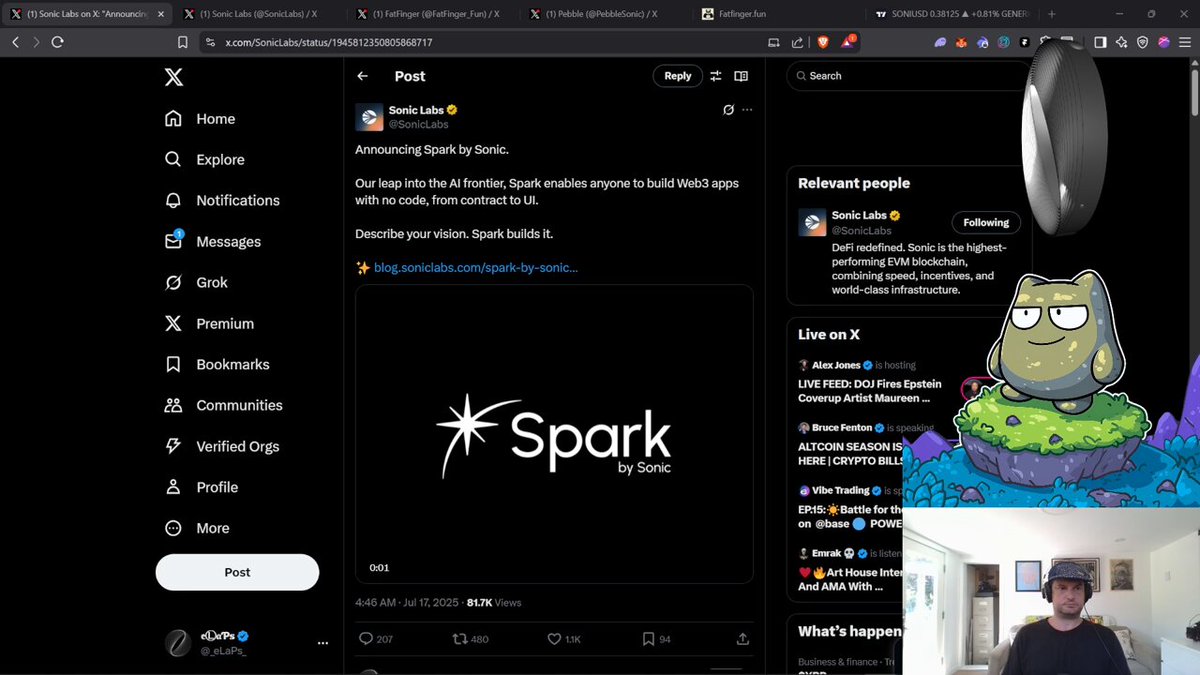The image size is (1200, 675).
Task: Open Verified Orgs in sidebar
Action: (222, 446)
